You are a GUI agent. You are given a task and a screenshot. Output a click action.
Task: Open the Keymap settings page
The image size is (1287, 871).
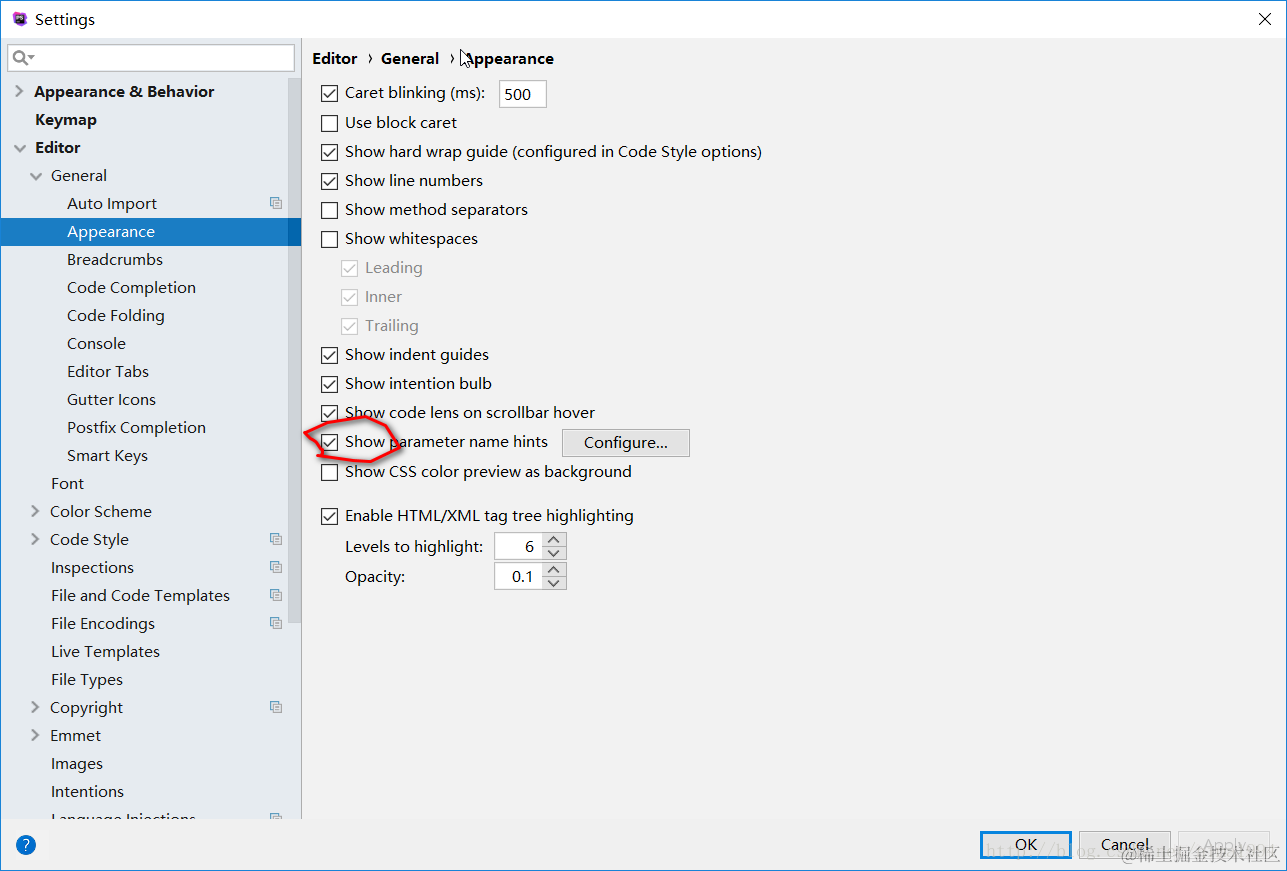(66, 119)
